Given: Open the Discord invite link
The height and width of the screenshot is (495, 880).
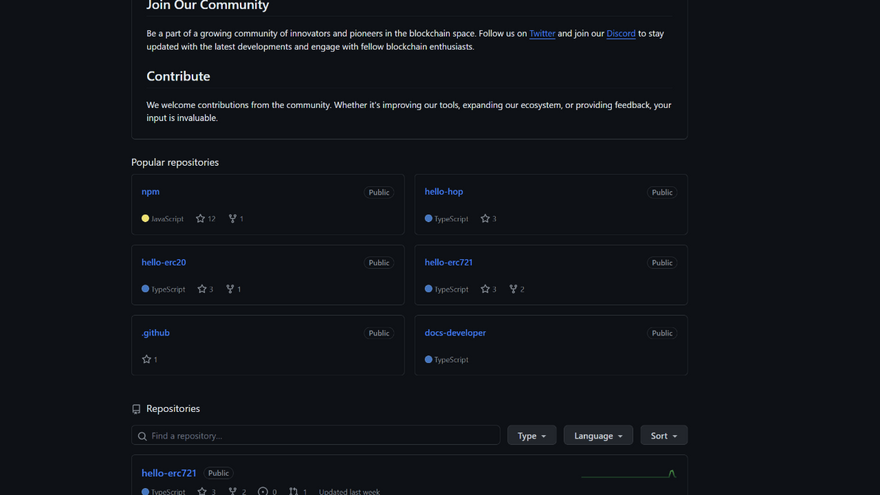Looking at the screenshot, I should pyautogui.click(x=620, y=34).
